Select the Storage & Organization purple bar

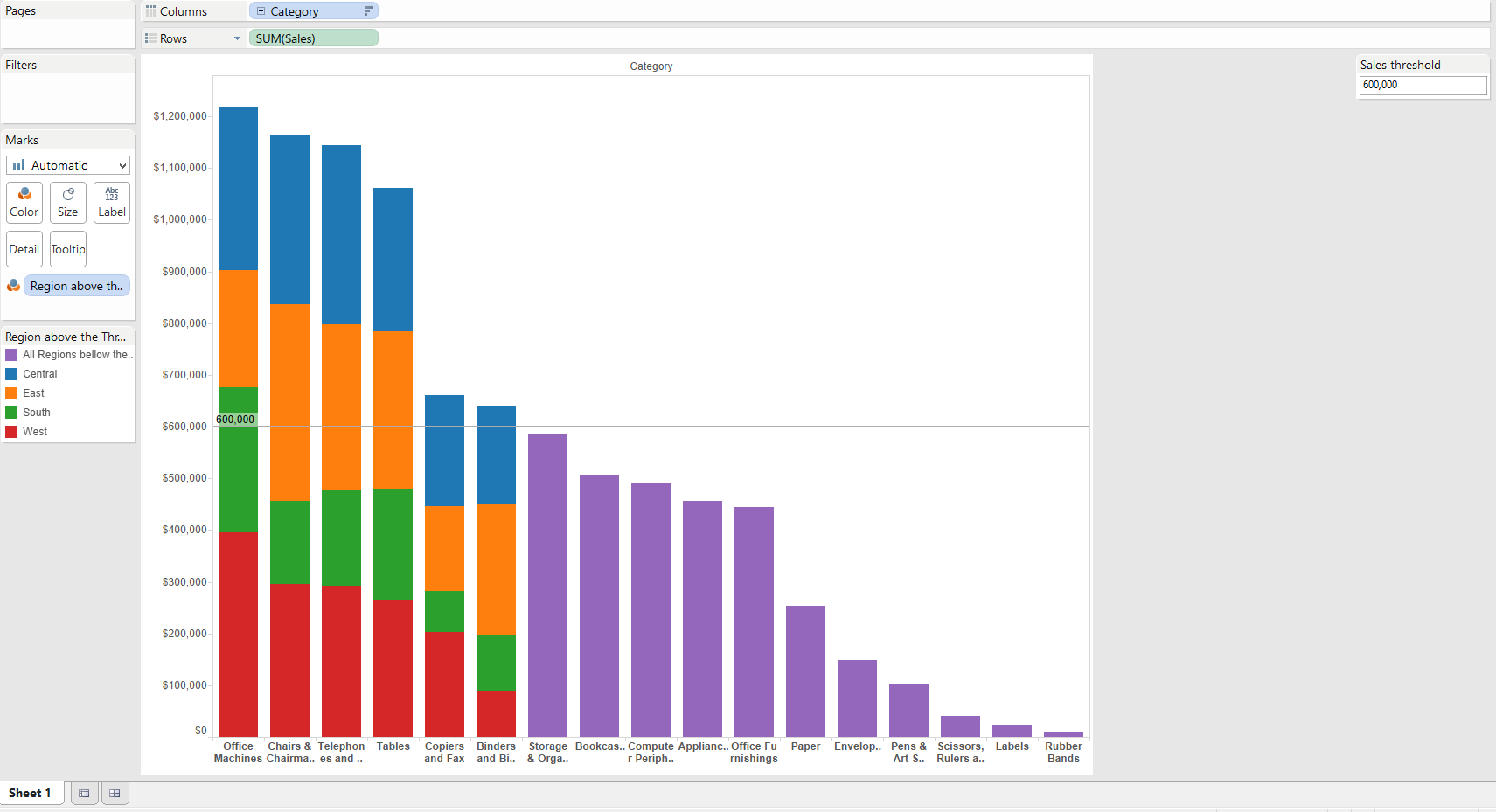click(547, 584)
